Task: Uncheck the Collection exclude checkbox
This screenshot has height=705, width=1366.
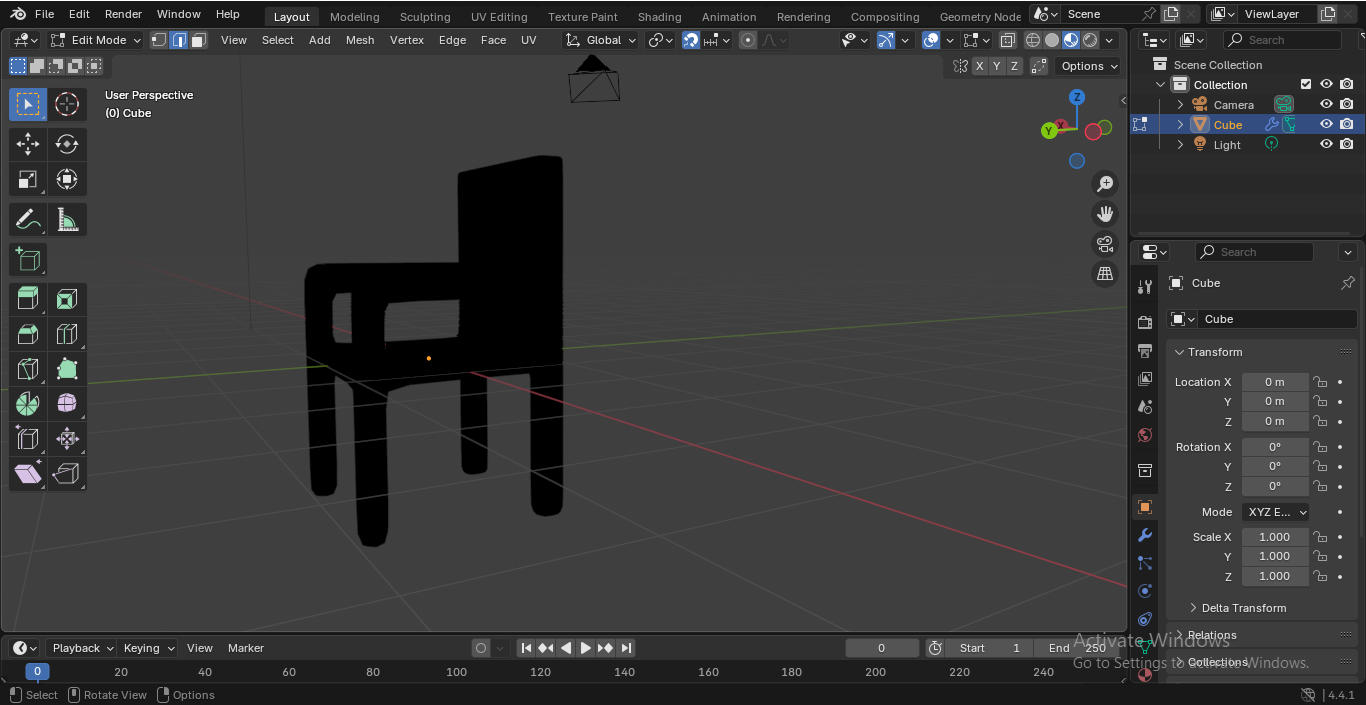Action: click(x=1305, y=84)
